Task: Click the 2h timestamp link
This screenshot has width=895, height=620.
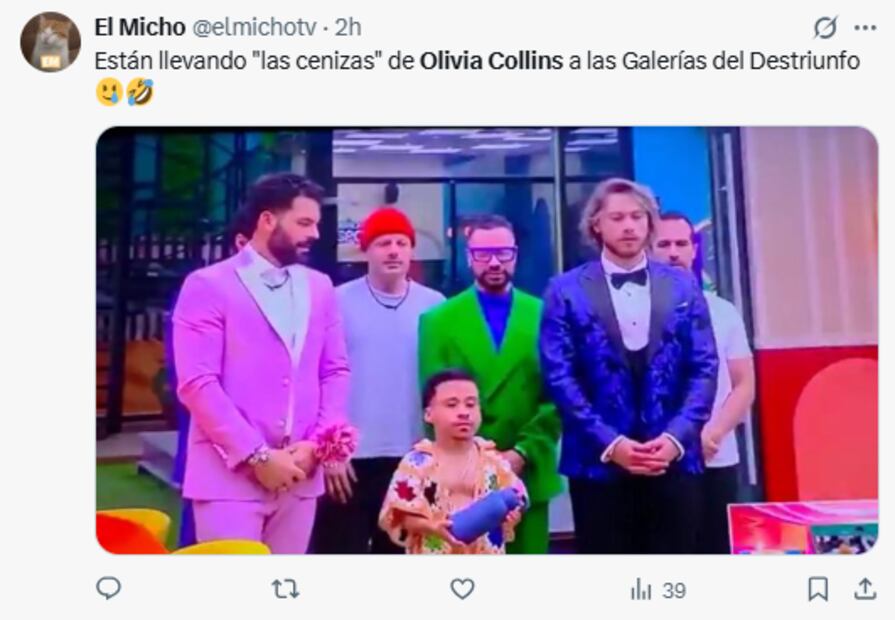Action: pos(348,27)
